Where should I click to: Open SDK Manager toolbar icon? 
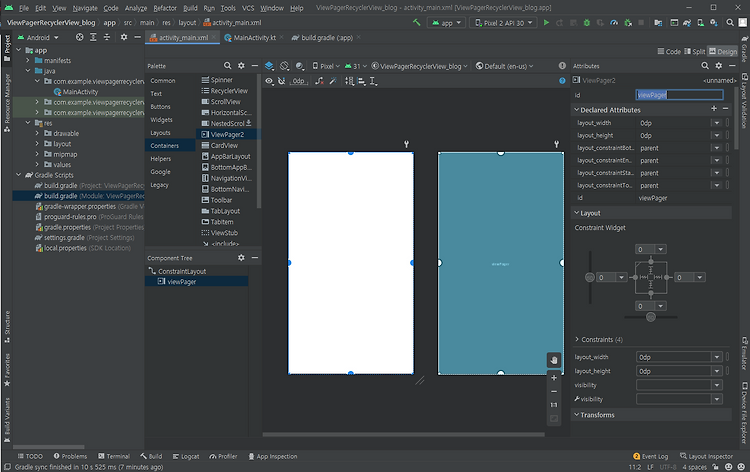(714, 22)
